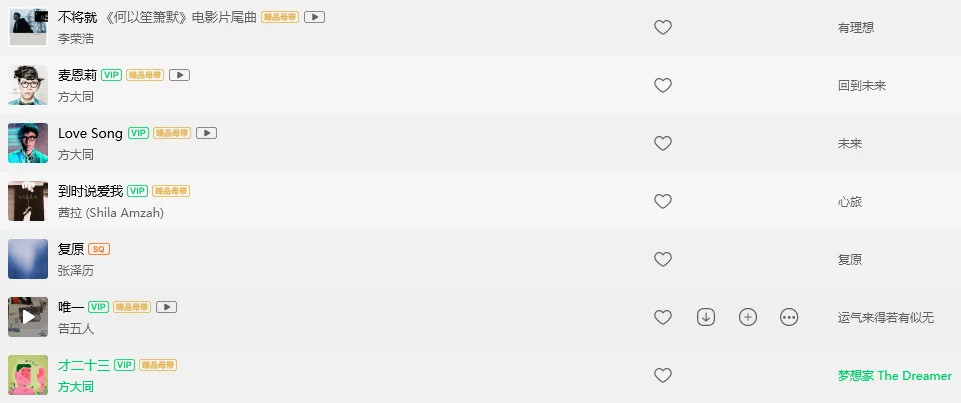The image size is (961, 403).
Task: Open the album 回到未来
Action: pyautogui.click(x=862, y=86)
